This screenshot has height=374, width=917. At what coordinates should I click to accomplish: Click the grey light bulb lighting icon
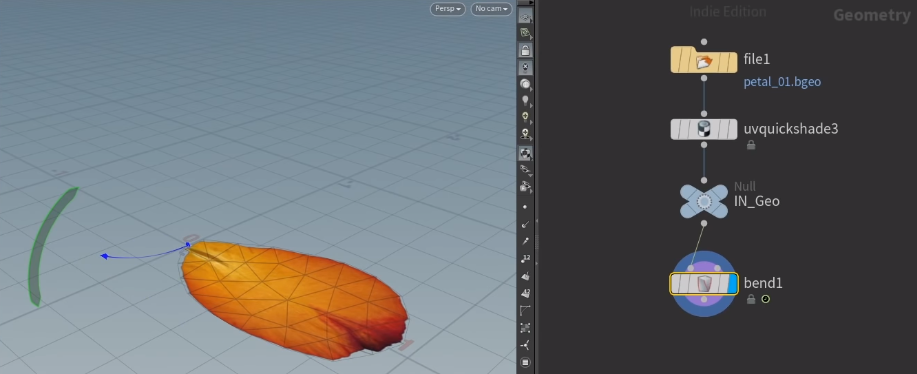[525, 101]
